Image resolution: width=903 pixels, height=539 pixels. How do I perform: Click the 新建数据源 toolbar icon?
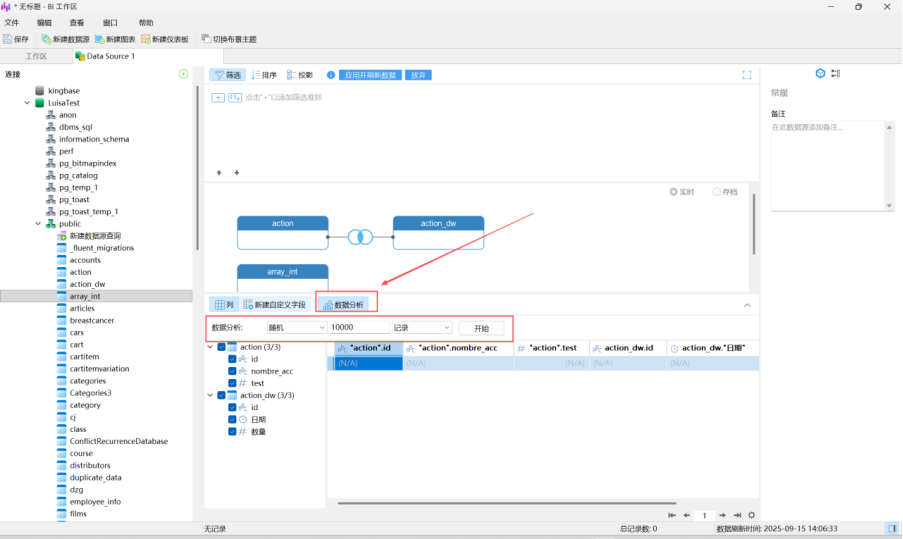click(x=46, y=39)
